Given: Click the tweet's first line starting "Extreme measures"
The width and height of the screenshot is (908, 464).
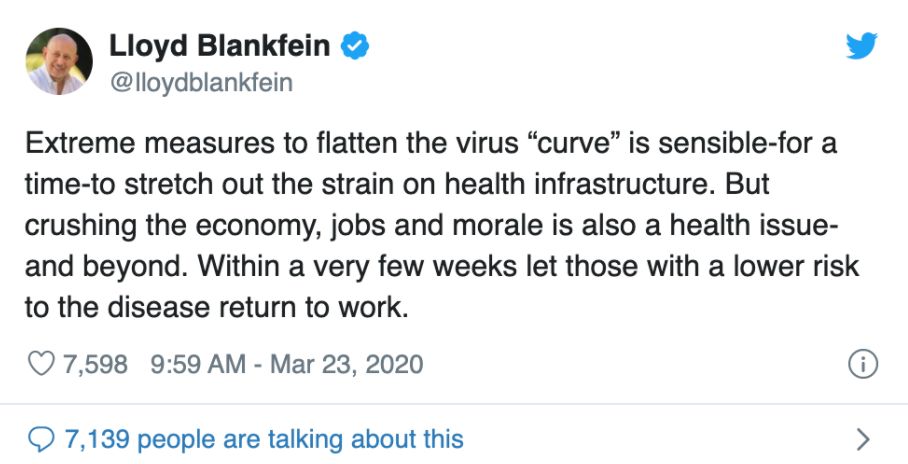Looking at the screenshot, I should pos(430,144).
